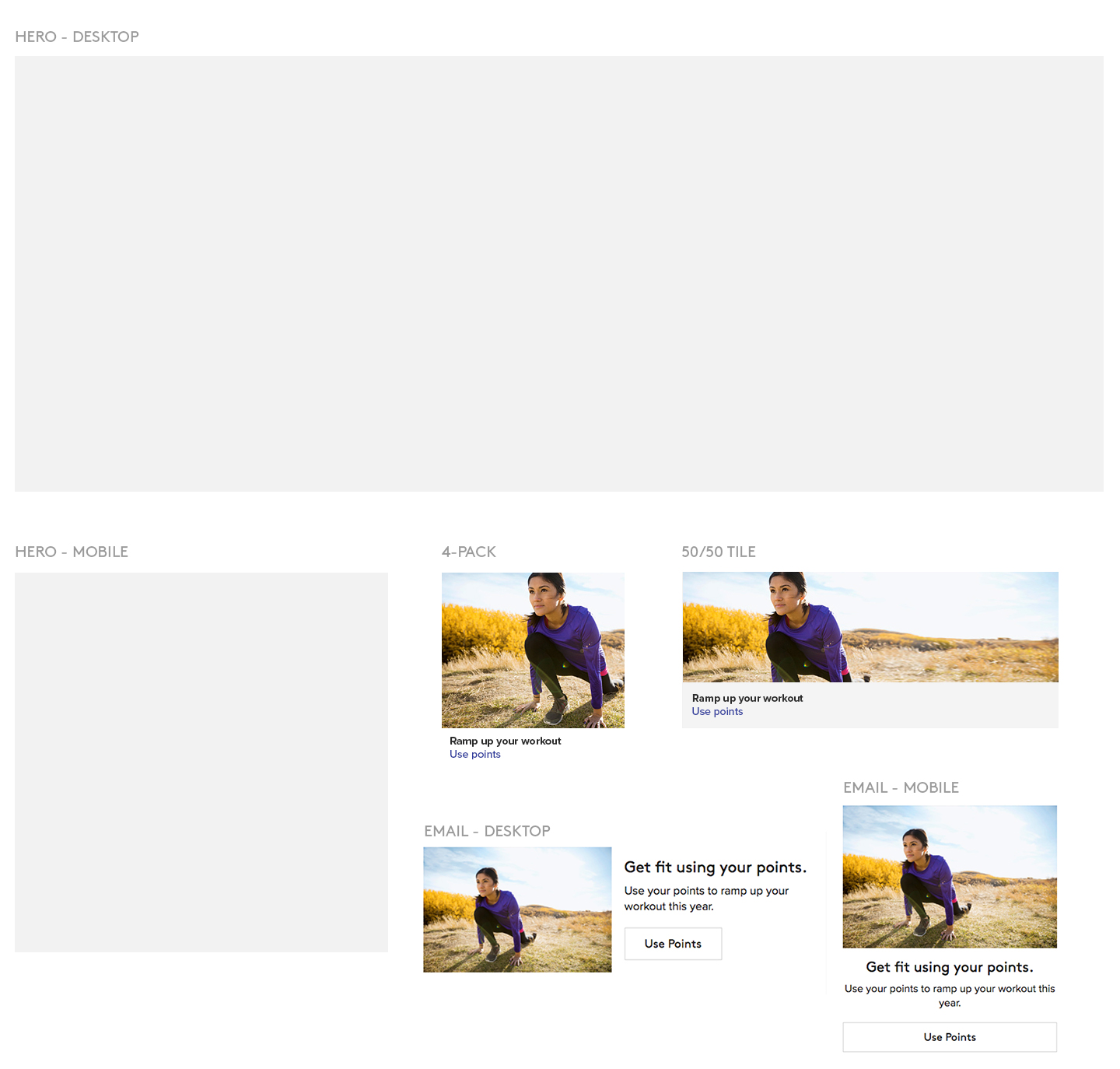Select mobile email headline 'Get fit using your points.'
Image resolution: width=1120 pixels, height=1069 pixels.
click(950, 967)
